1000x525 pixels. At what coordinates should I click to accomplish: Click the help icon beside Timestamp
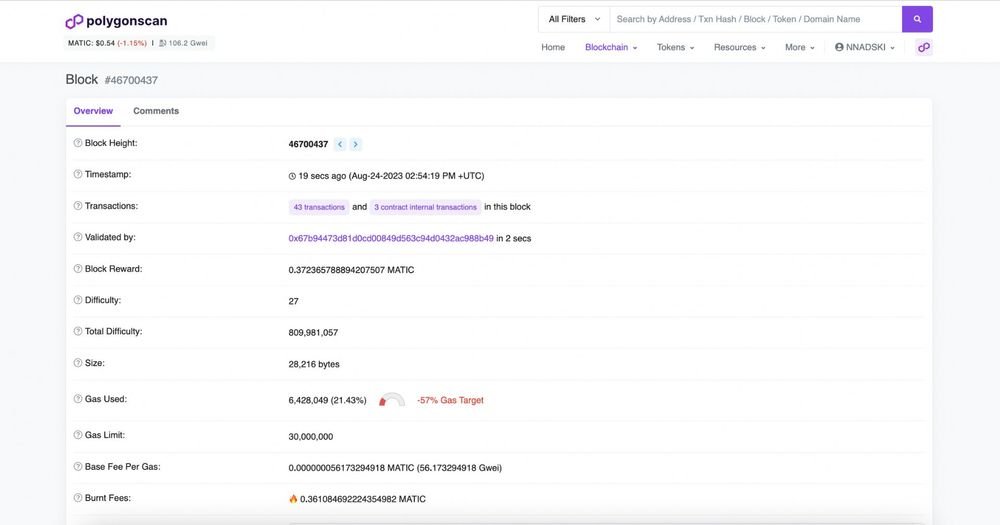78,174
